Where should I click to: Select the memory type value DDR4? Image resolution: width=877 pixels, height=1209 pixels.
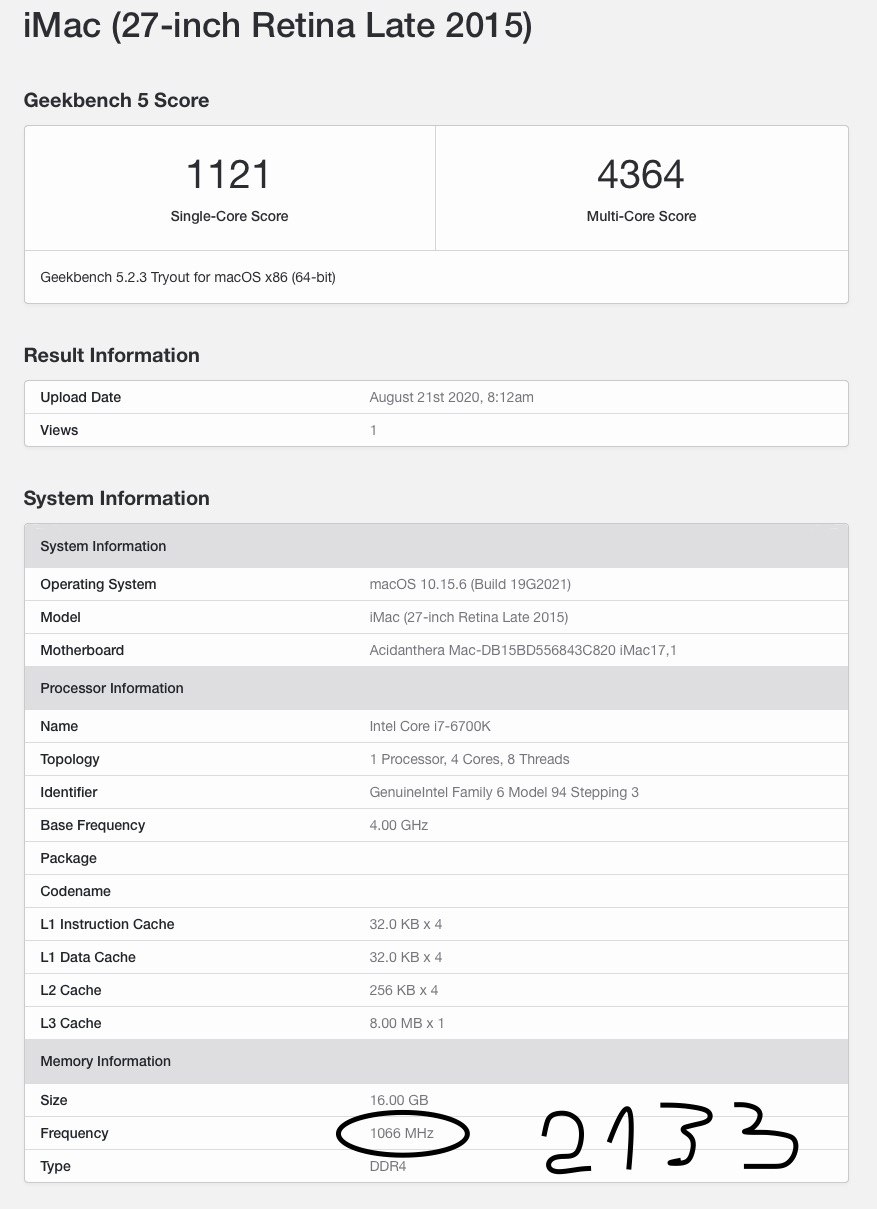[388, 1166]
